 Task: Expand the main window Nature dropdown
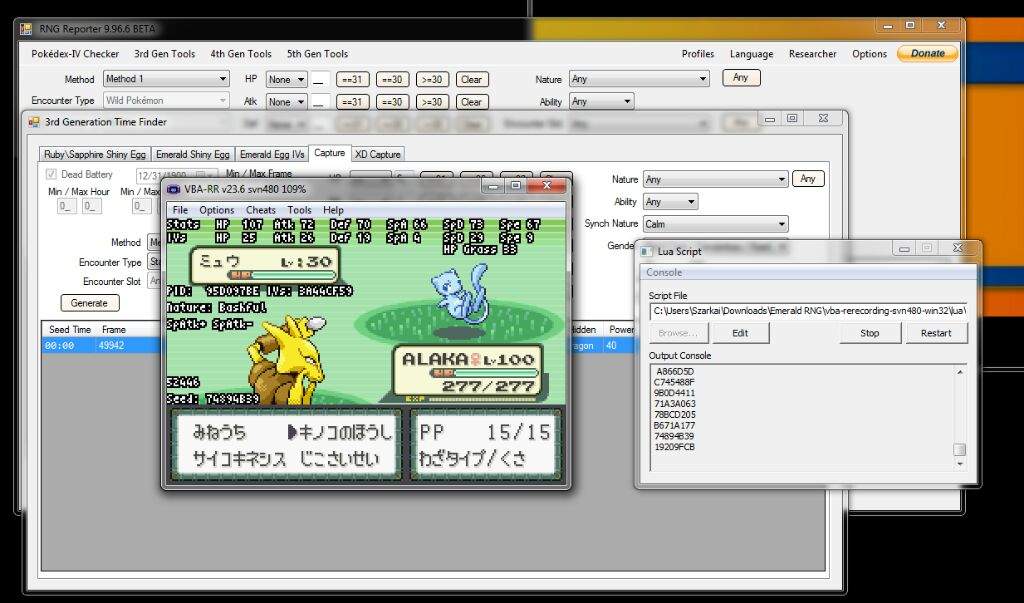(639, 79)
